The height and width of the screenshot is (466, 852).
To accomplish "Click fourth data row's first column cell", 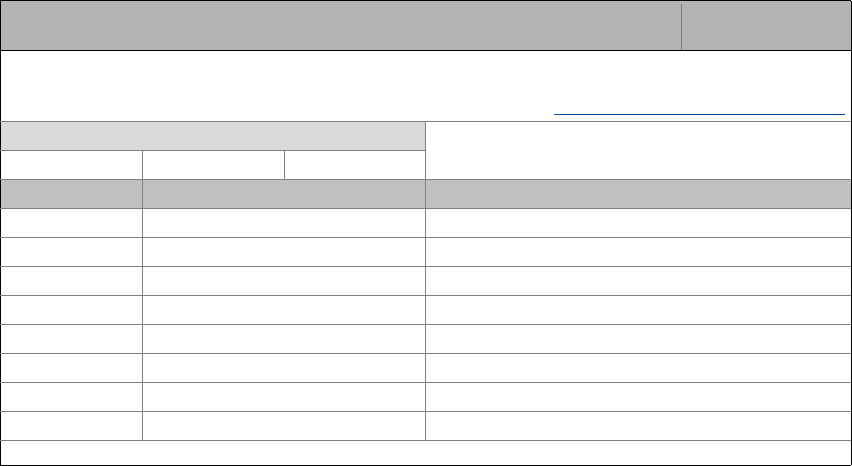I will pos(72,309).
